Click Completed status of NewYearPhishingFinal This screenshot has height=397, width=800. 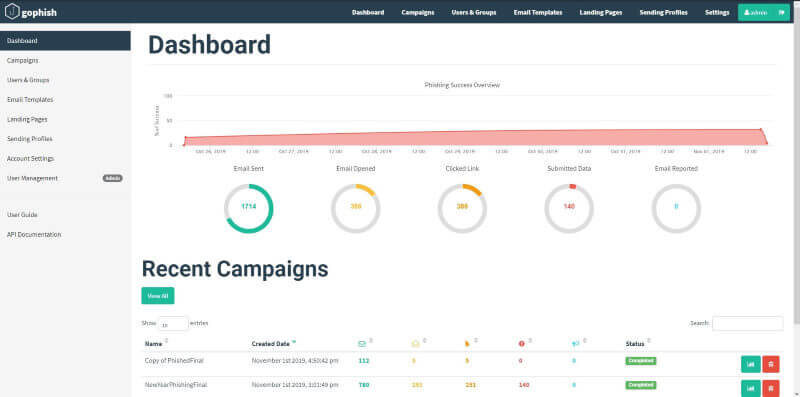pos(641,385)
